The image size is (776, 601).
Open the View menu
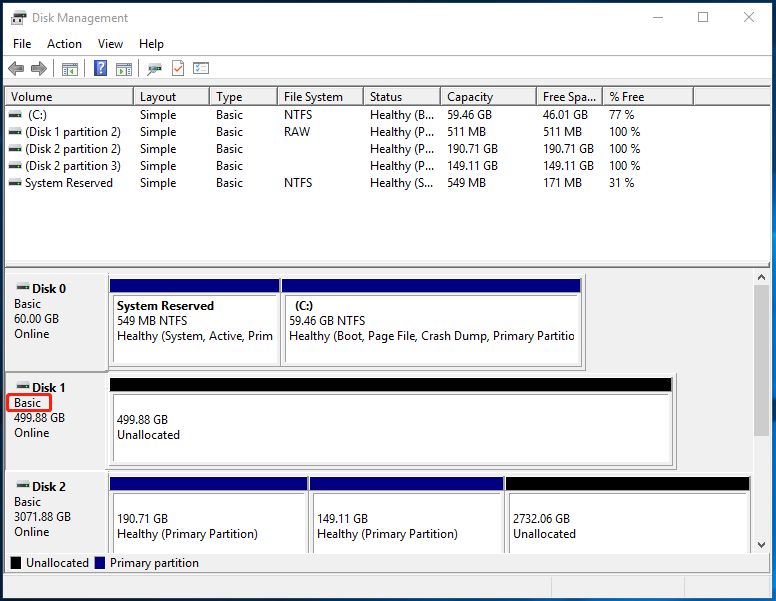(x=110, y=44)
